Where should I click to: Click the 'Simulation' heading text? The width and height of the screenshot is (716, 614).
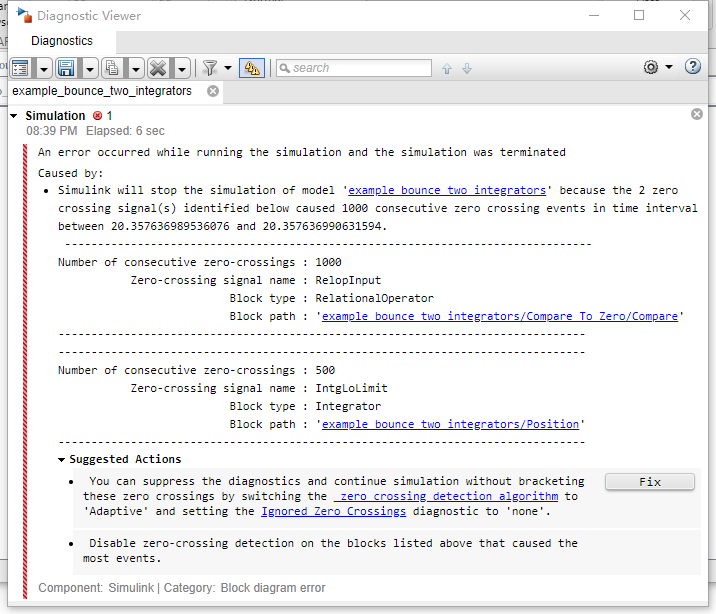coord(55,115)
